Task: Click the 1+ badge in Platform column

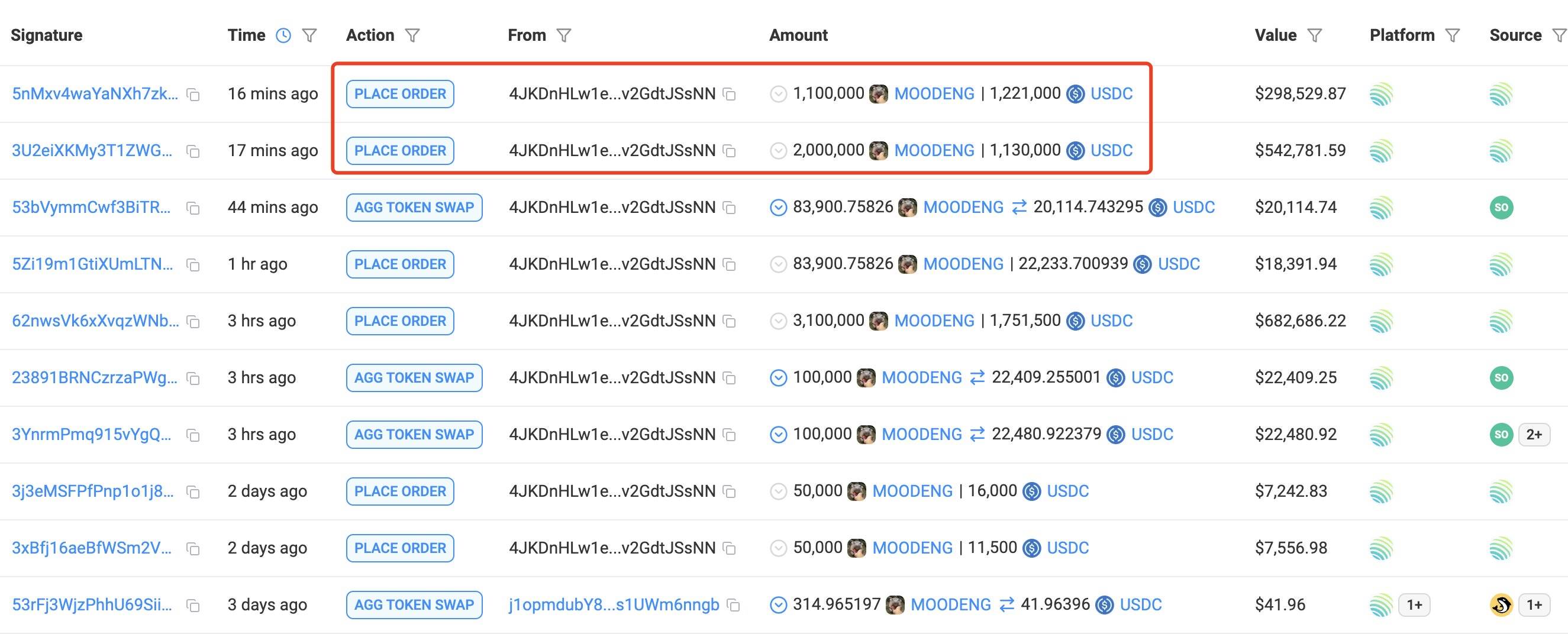Action: (1414, 605)
